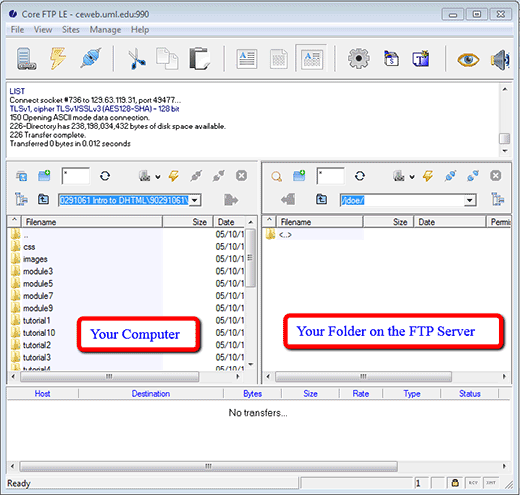Image resolution: width=520 pixels, height=495 pixels.
Task: Click the remote pane lightning transfer icon
Action: [x=428, y=176]
